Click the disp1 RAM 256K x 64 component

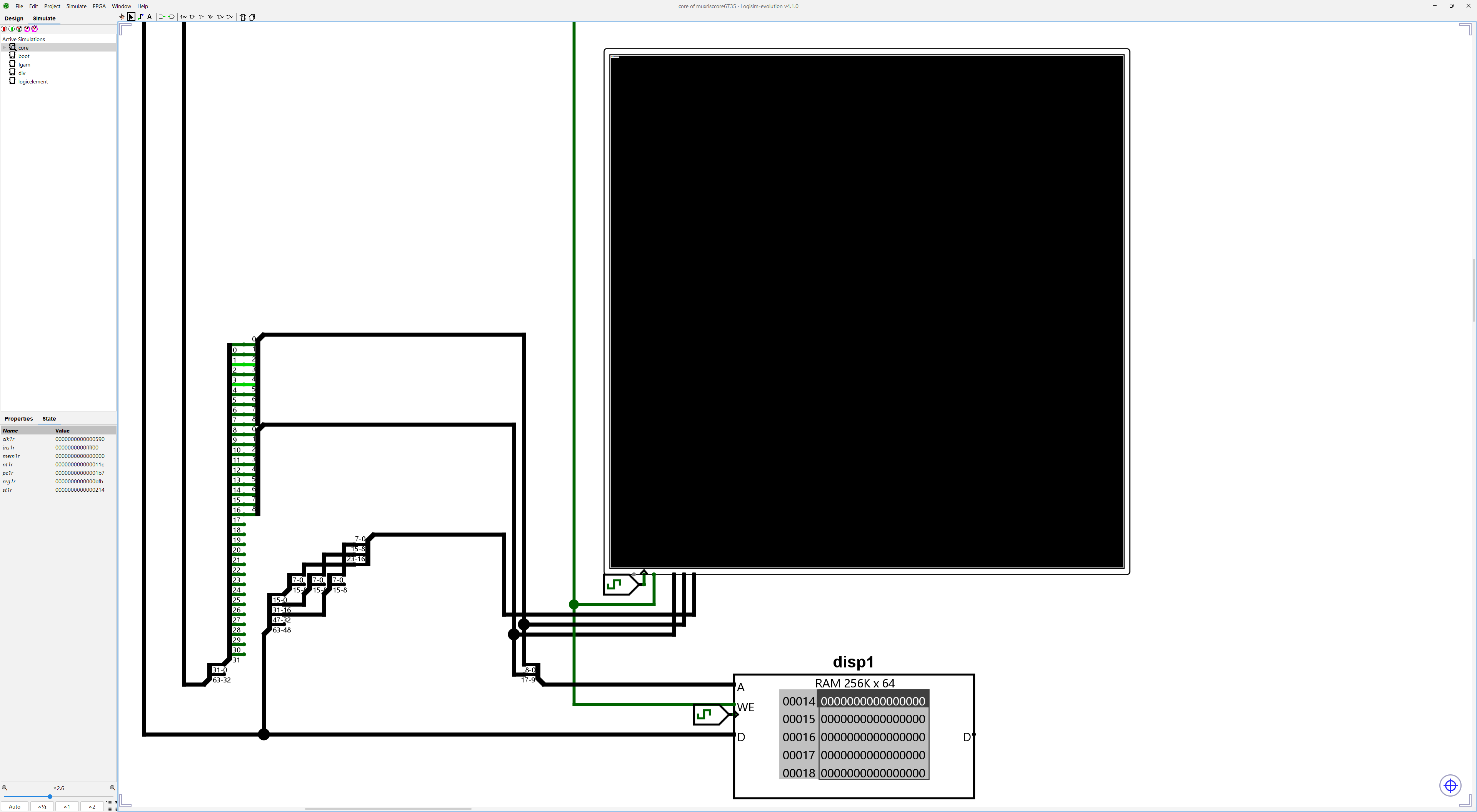pyautogui.click(x=854, y=736)
